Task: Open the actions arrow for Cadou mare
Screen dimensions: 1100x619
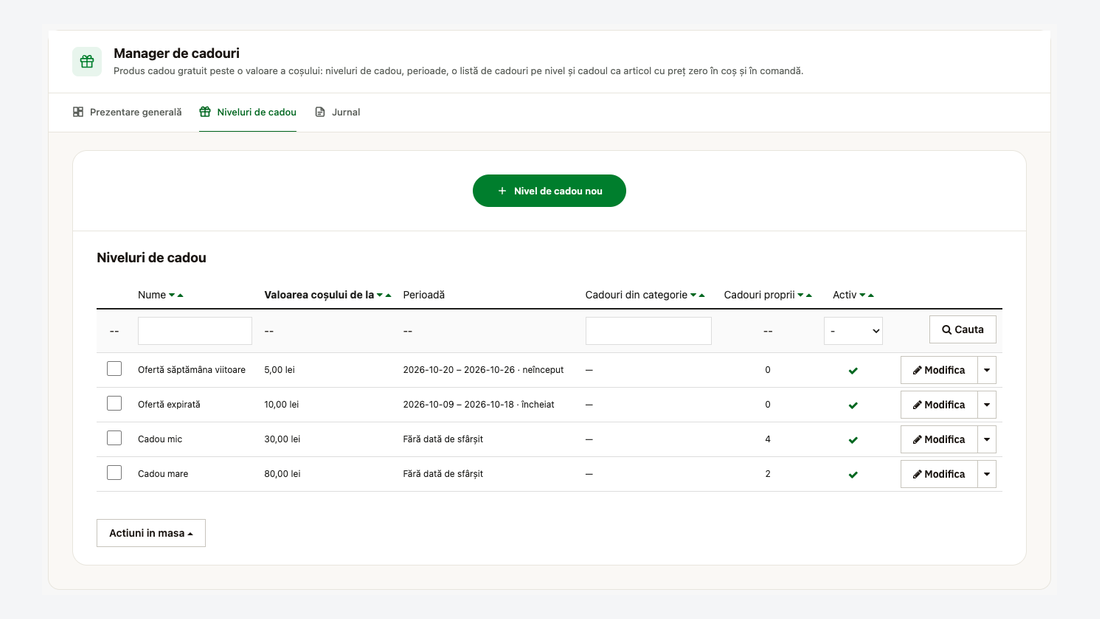Action: pos(987,474)
